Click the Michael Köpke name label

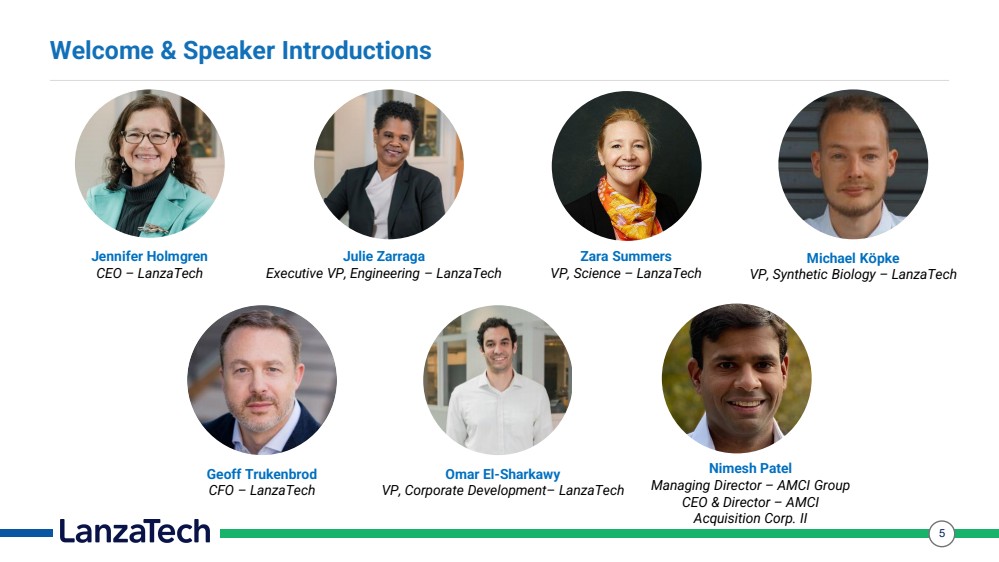pos(853,258)
